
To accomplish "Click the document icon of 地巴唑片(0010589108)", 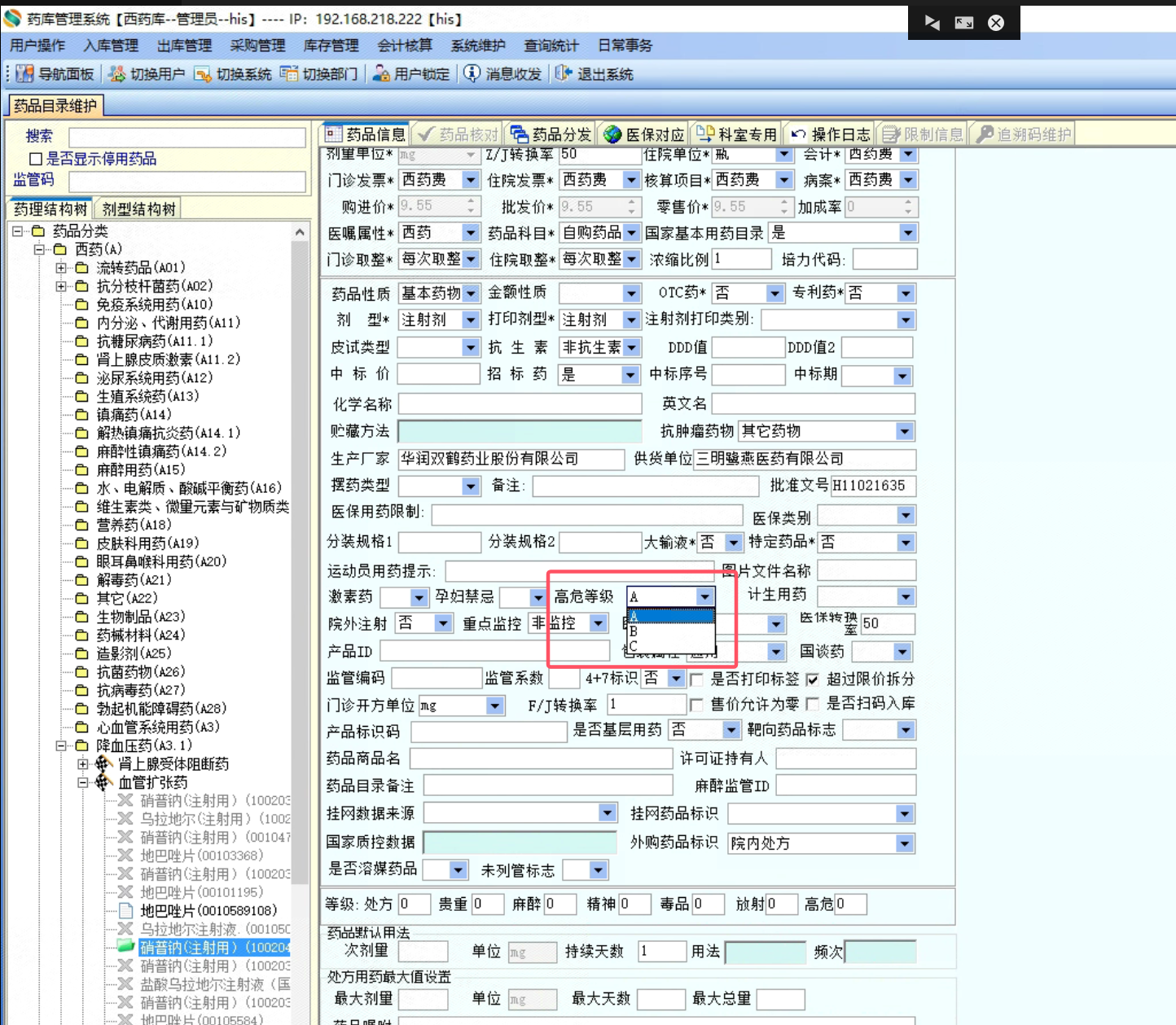I will pos(125,911).
